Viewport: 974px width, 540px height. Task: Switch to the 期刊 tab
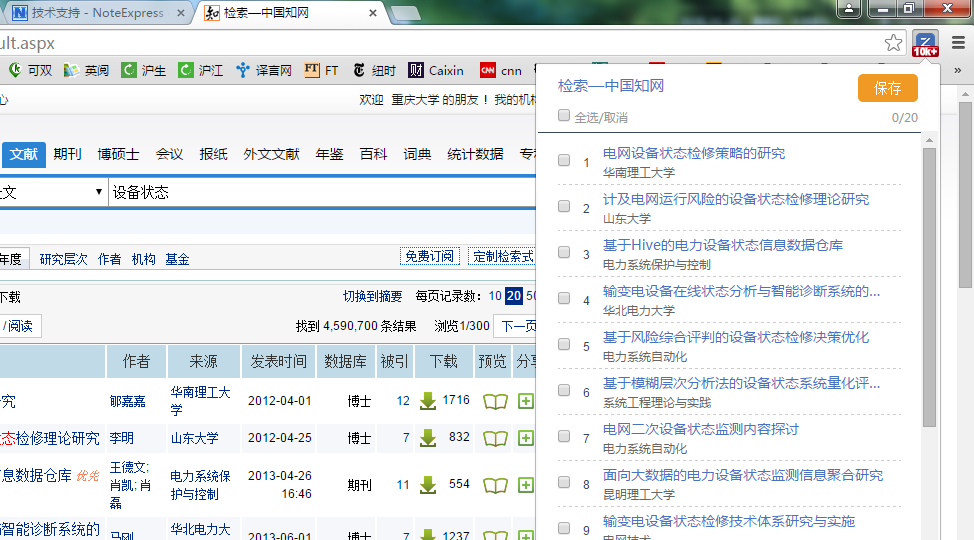(67, 154)
